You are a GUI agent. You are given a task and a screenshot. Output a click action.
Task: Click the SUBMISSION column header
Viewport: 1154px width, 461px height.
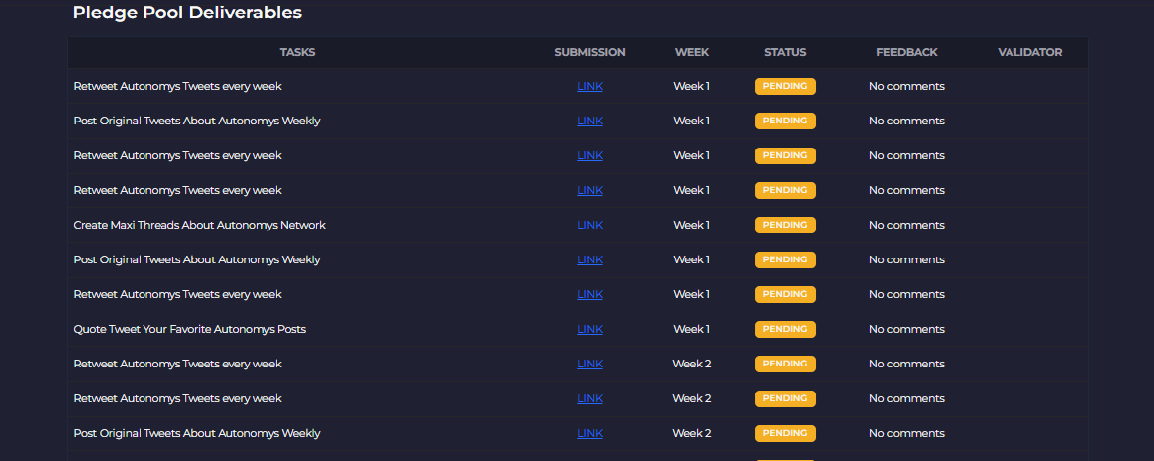click(x=590, y=52)
